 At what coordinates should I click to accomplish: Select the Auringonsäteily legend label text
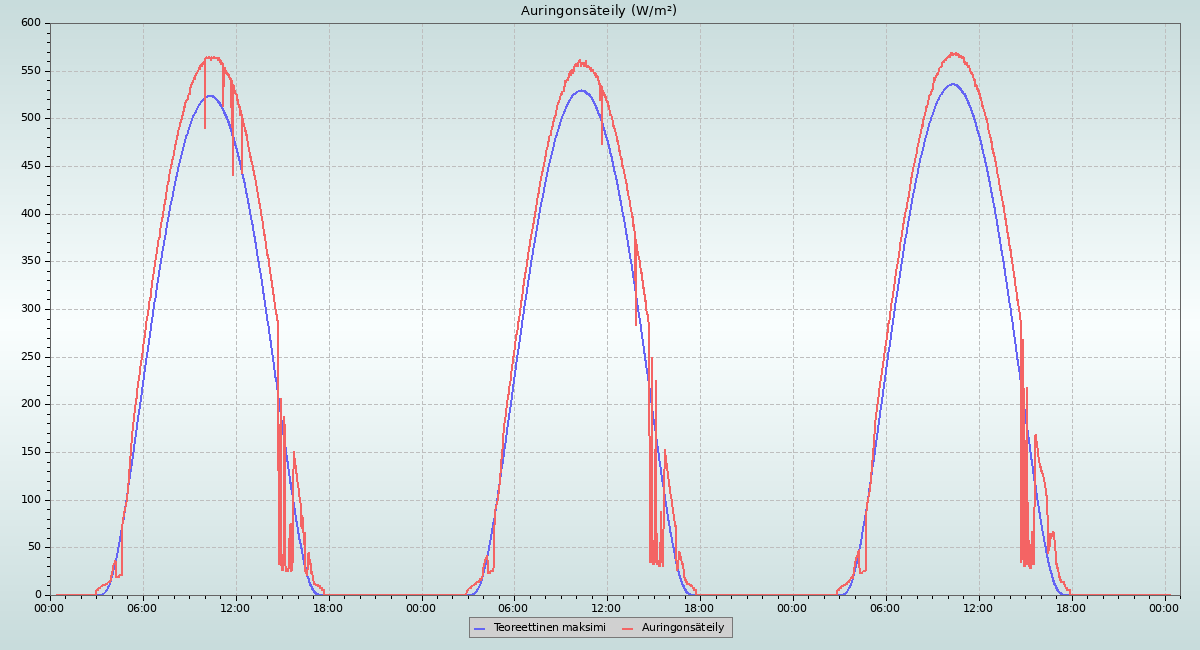[x=683, y=628]
